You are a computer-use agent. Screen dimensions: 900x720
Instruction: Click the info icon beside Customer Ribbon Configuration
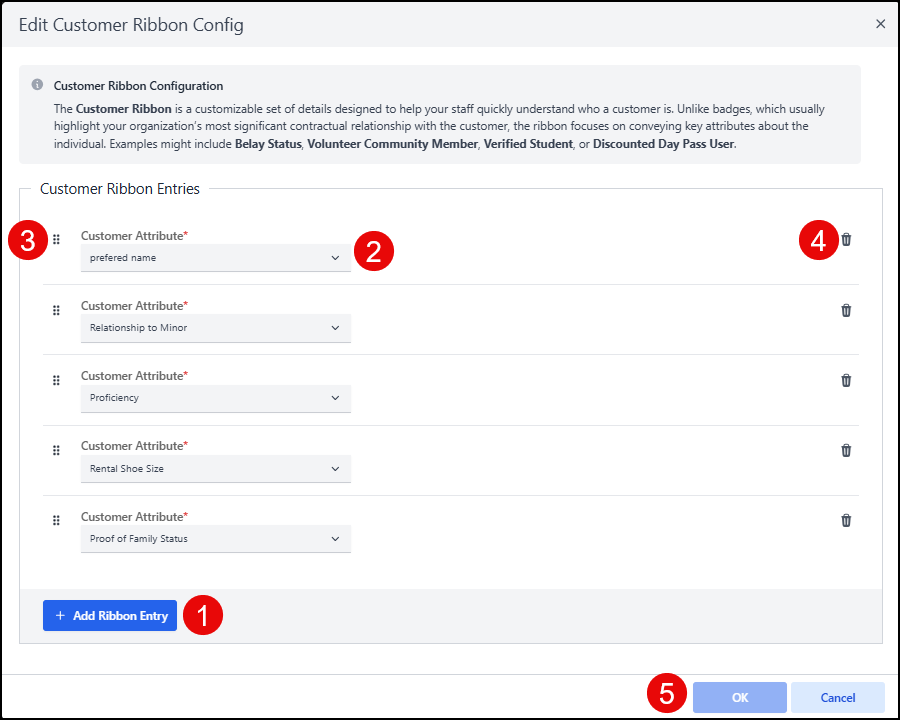(37, 85)
